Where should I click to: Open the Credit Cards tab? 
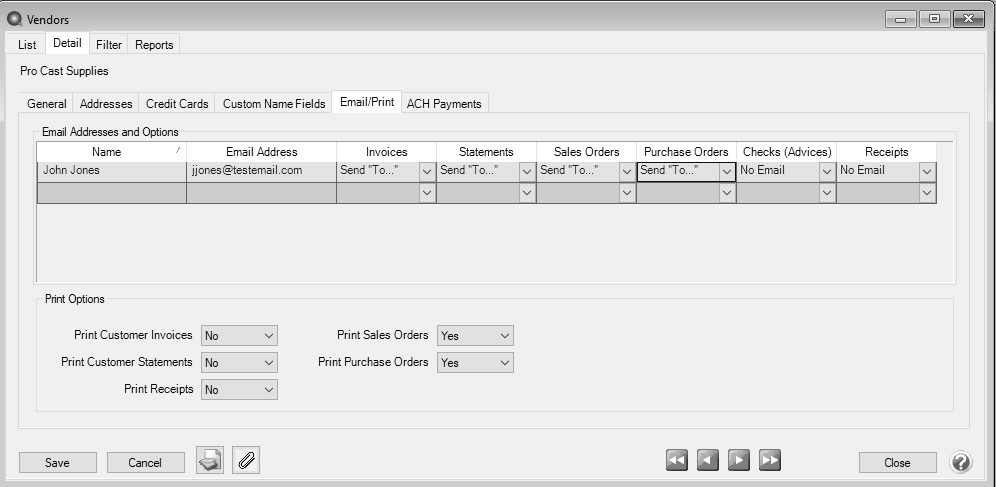(x=177, y=103)
